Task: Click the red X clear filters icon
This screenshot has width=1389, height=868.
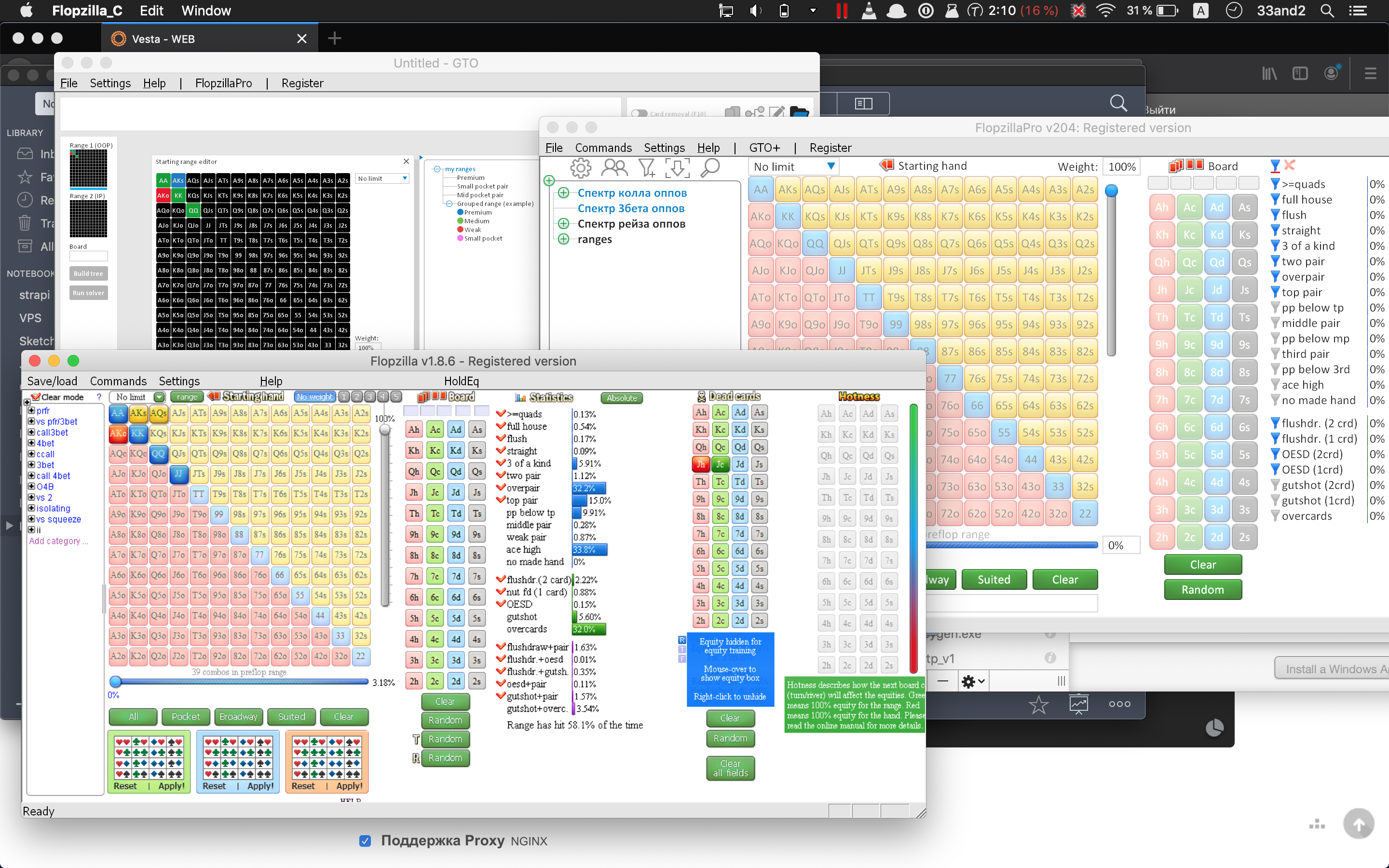Action: click(x=1290, y=165)
